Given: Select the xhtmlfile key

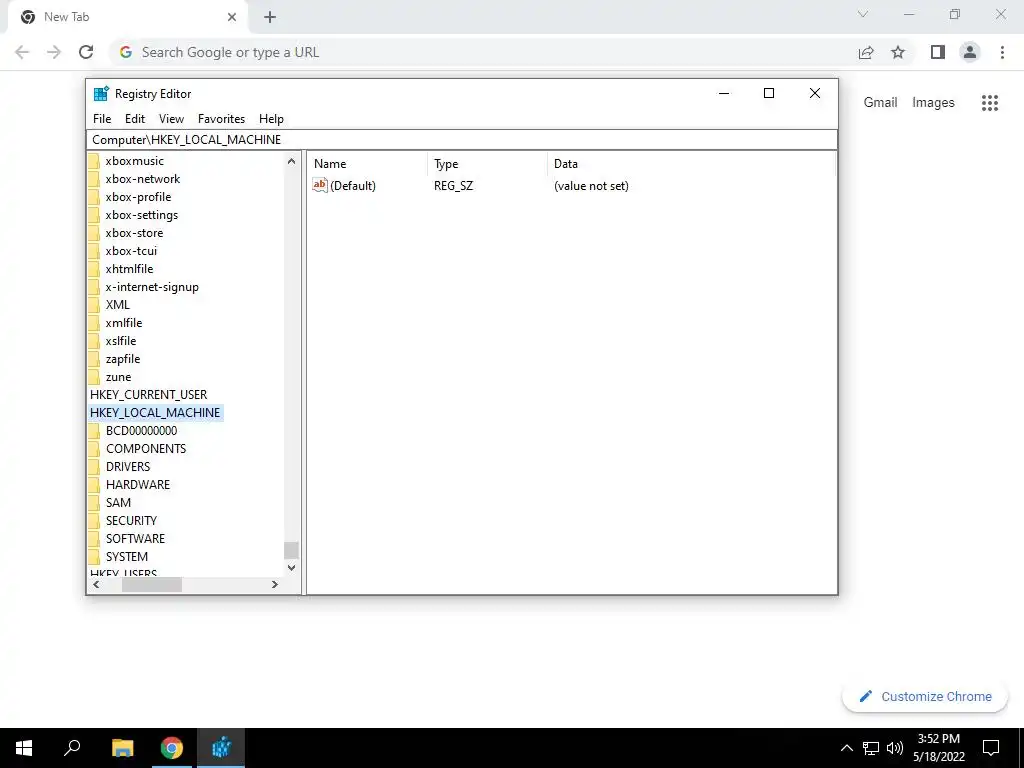Looking at the screenshot, I should [x=129, y=269].
